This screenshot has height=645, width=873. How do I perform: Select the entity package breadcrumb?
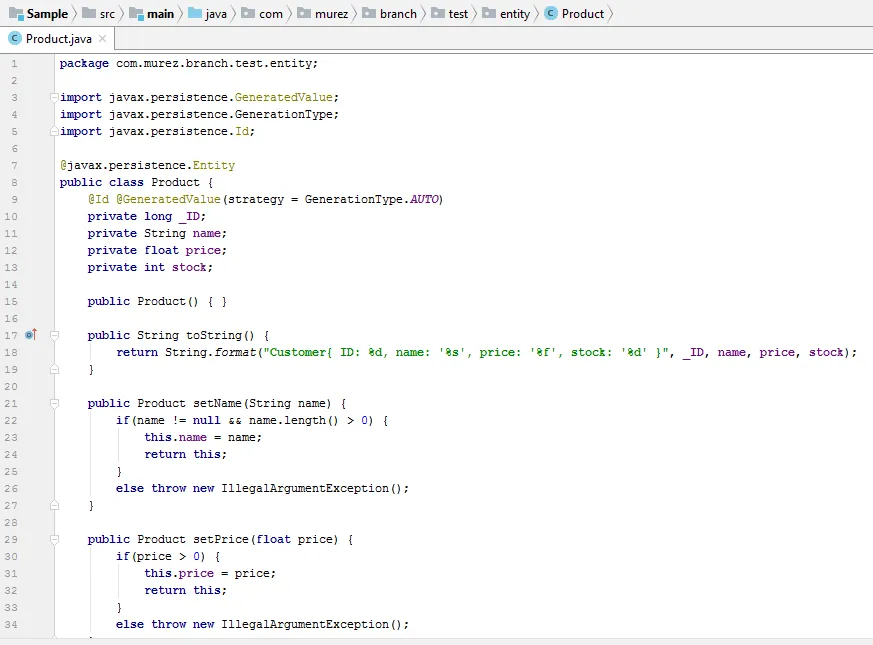pos(506,13)
